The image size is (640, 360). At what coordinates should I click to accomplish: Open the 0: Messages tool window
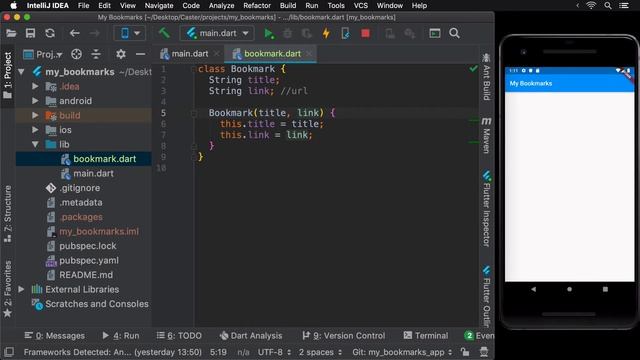pos(55,336)
